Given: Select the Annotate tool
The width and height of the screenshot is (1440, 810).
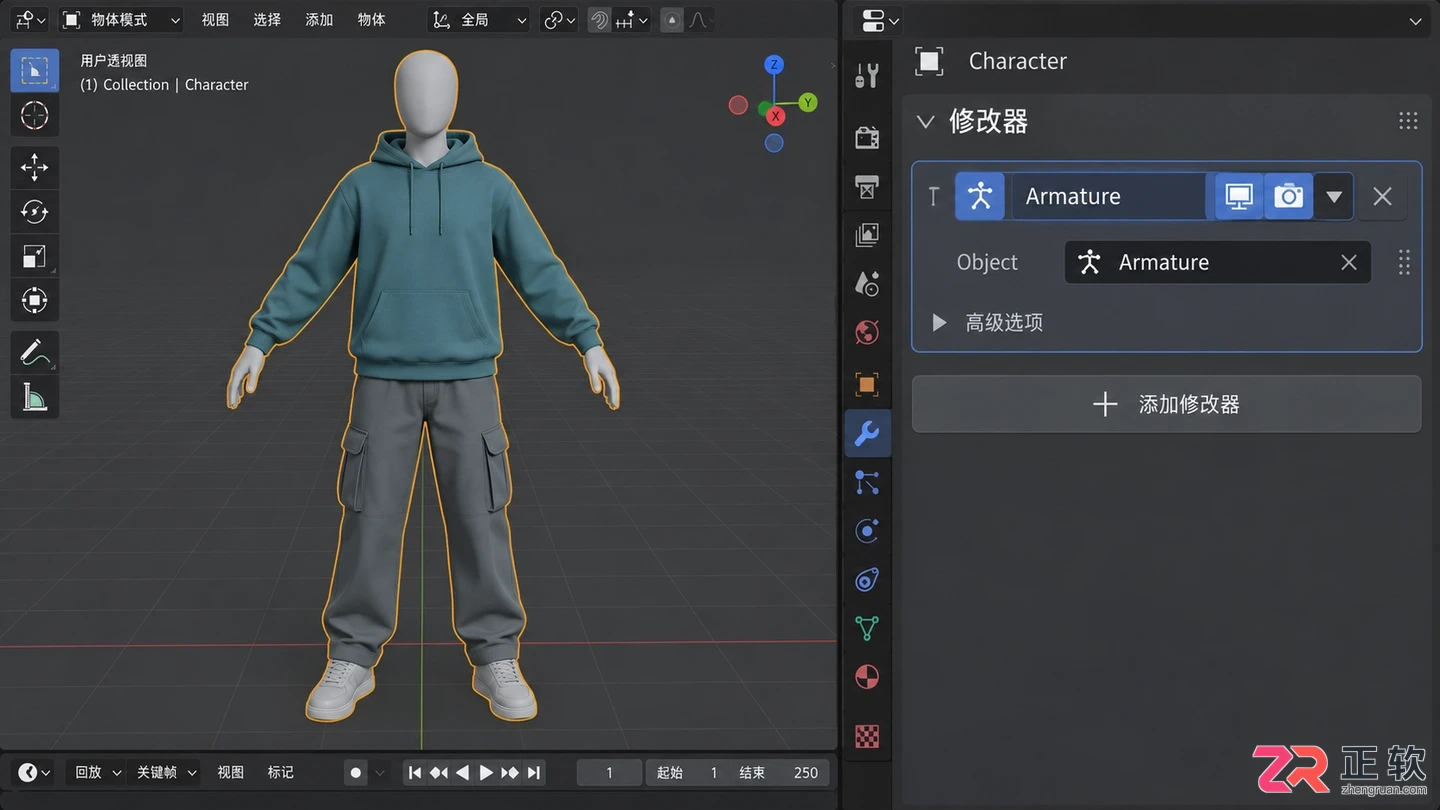Looking at the screenshot, I should point(35,353).
